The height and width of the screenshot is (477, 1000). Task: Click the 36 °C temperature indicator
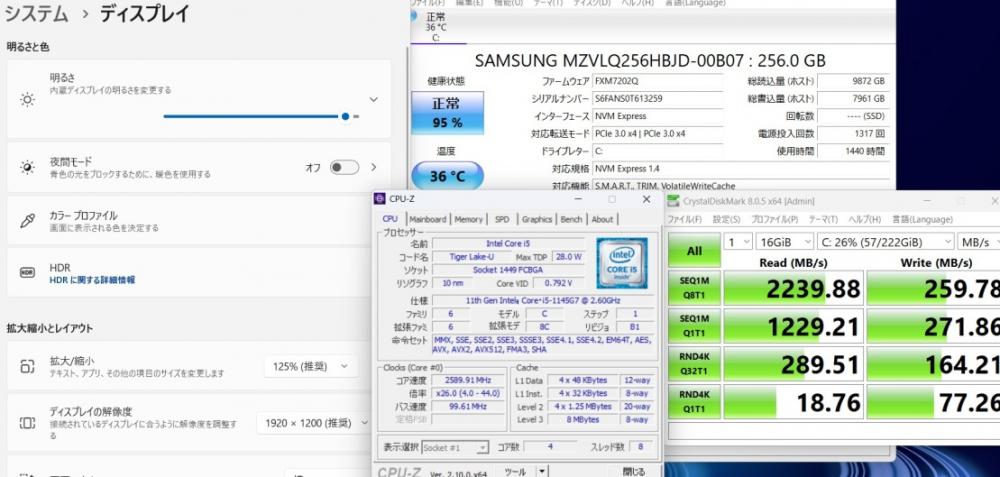point(449,177)
